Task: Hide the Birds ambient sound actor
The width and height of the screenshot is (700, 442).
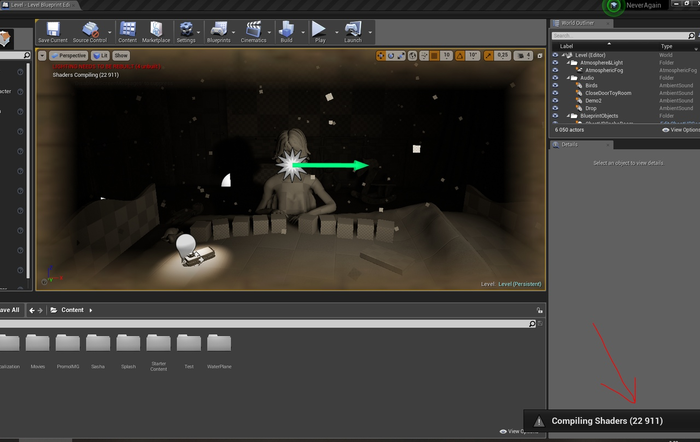Action: [x=556, y=85]
